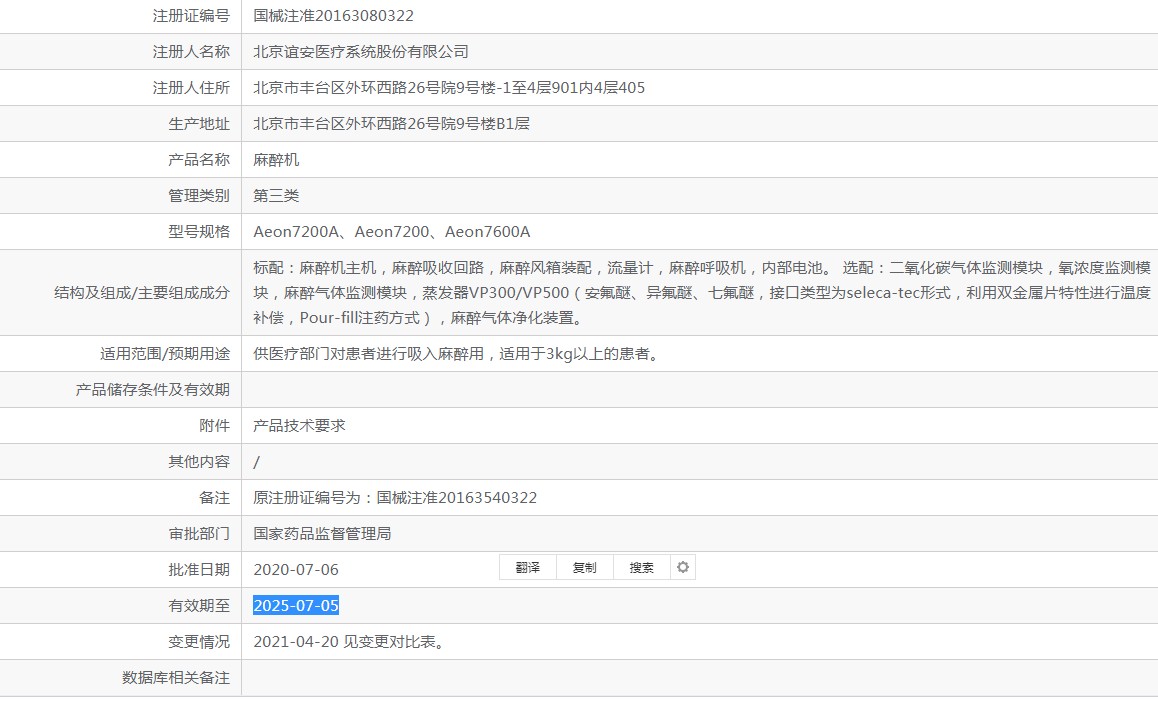Click the 产品名称 label
This screenshot has height=706, width=1158.
click(x=199, y=160)
